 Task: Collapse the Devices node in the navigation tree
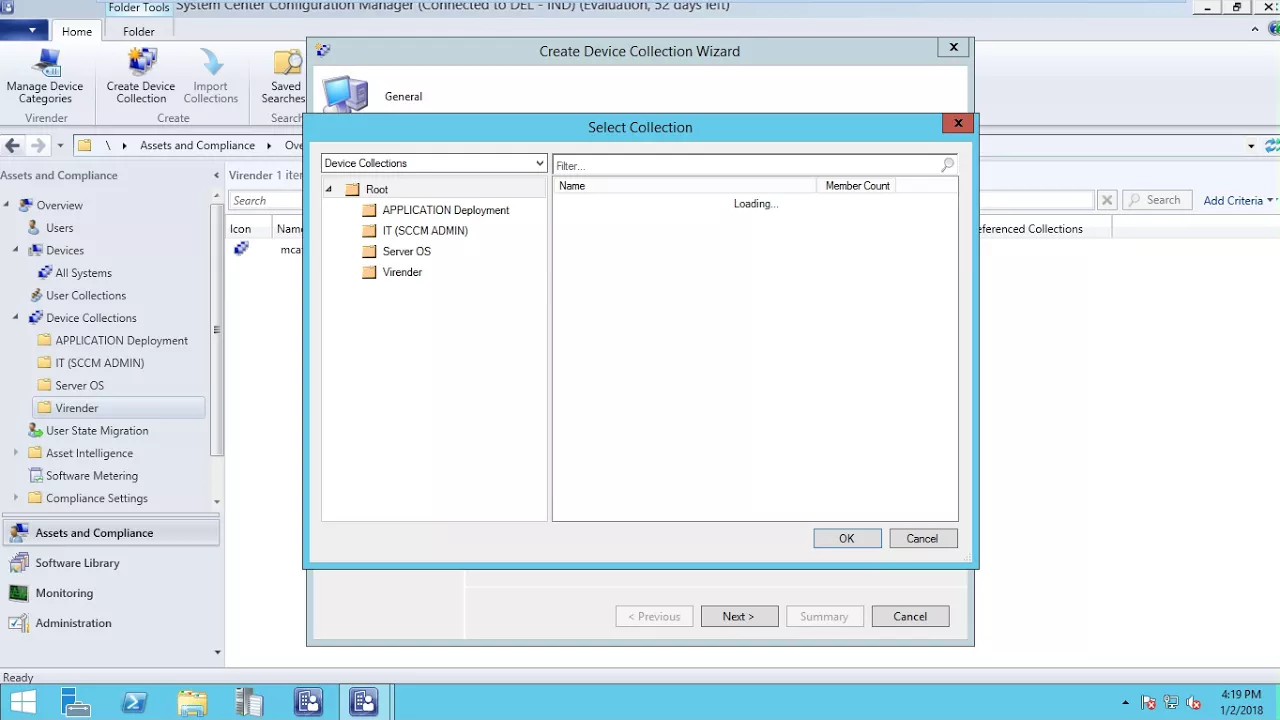(15, 250)
